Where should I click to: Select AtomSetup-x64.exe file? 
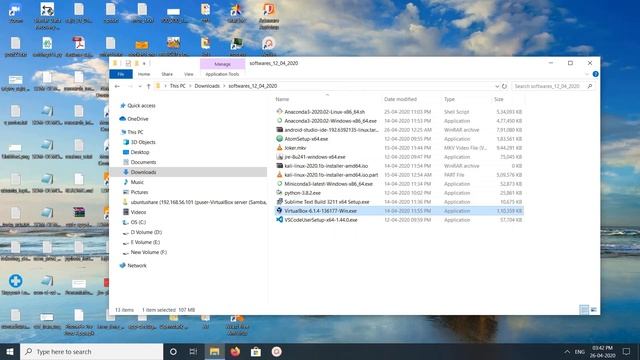(306, 139)
